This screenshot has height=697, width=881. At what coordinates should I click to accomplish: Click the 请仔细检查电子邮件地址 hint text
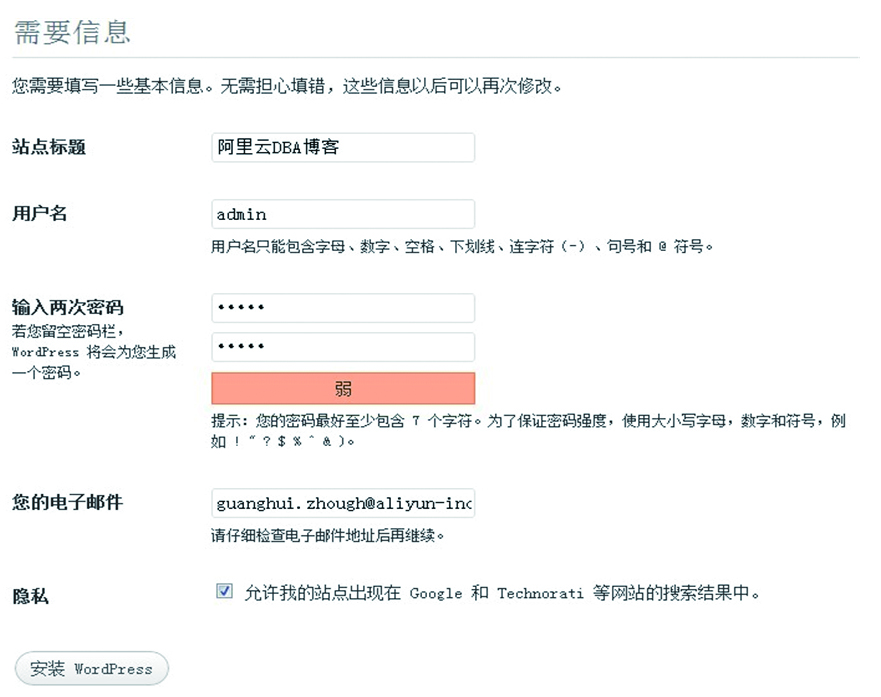pos(327,535)
